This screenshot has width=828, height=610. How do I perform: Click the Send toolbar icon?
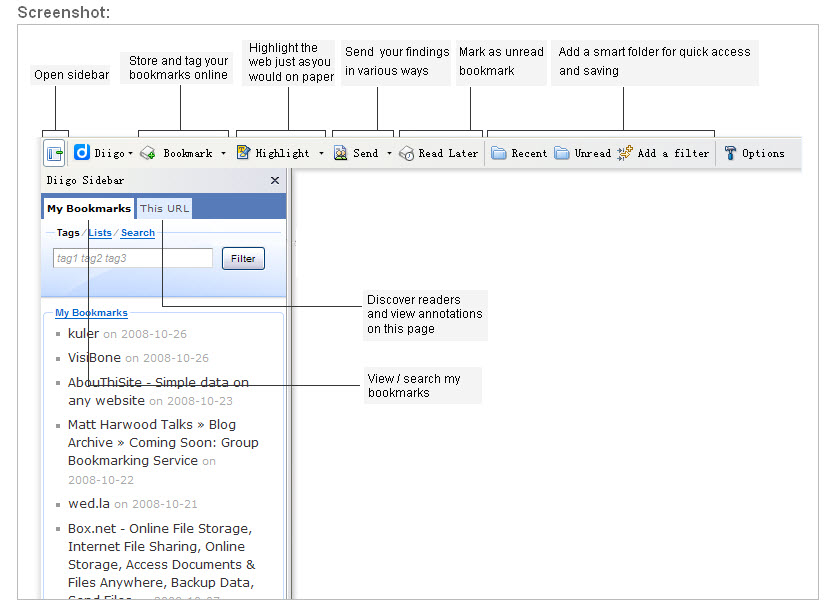pos(341,154)
